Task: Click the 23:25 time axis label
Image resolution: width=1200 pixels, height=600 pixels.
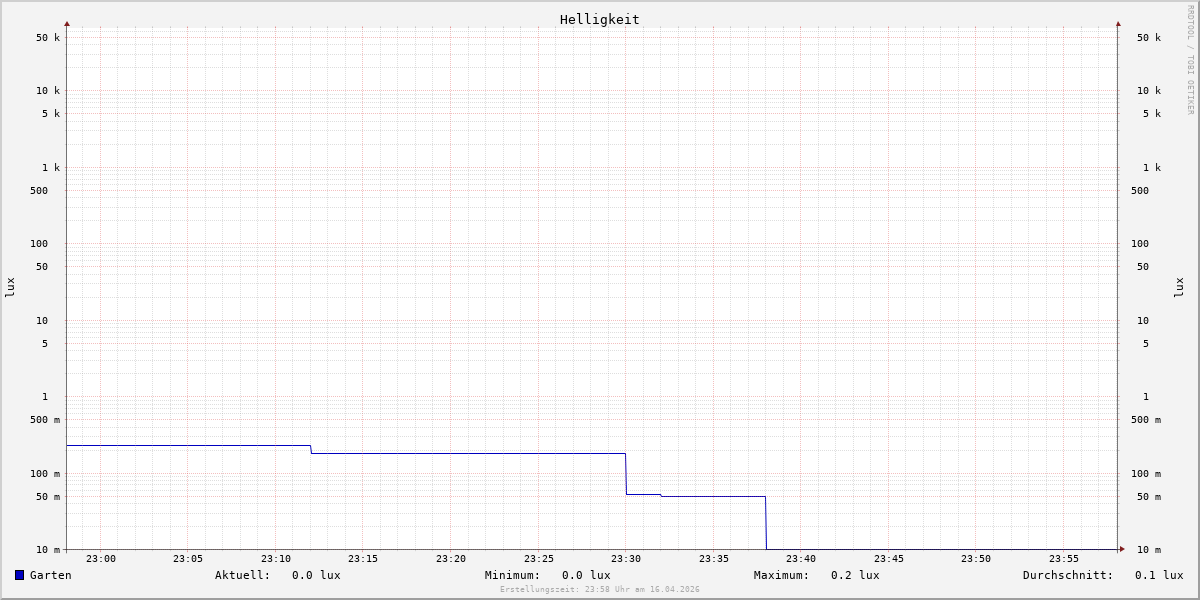Action: 539,559
